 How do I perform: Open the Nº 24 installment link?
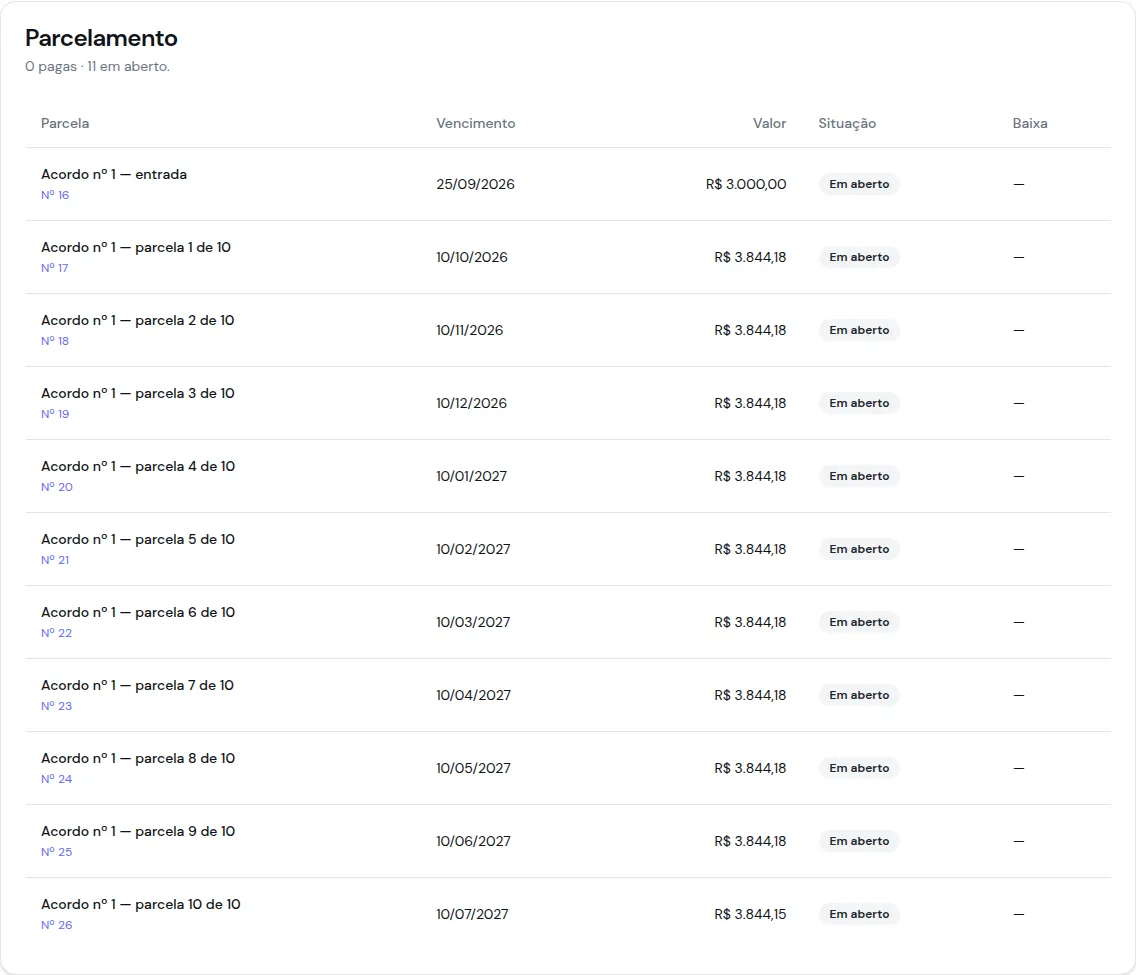tap(57, 779)
